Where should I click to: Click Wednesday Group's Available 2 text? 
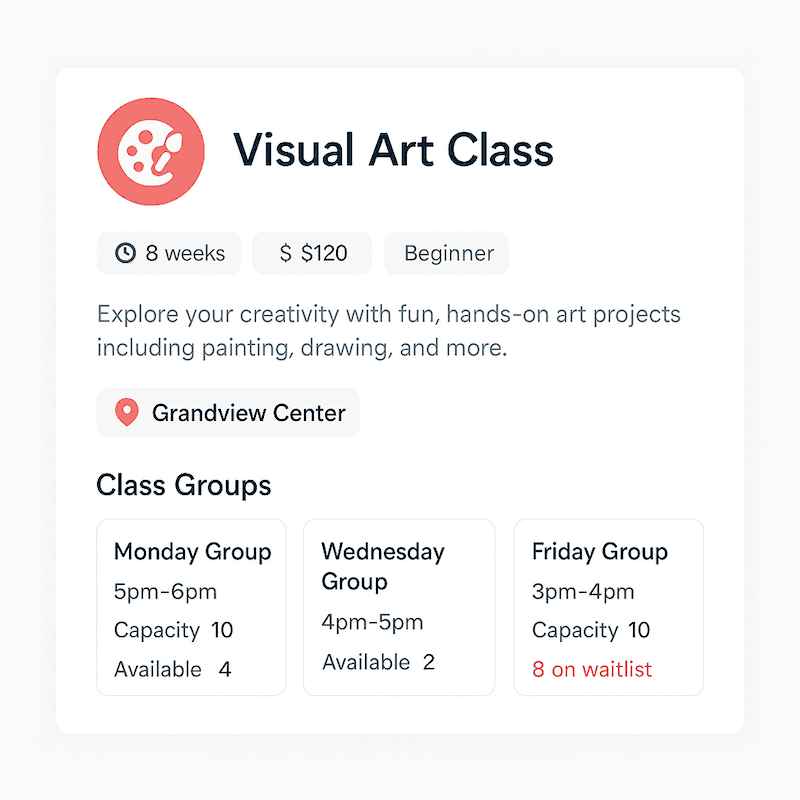[x=378, y=661]
